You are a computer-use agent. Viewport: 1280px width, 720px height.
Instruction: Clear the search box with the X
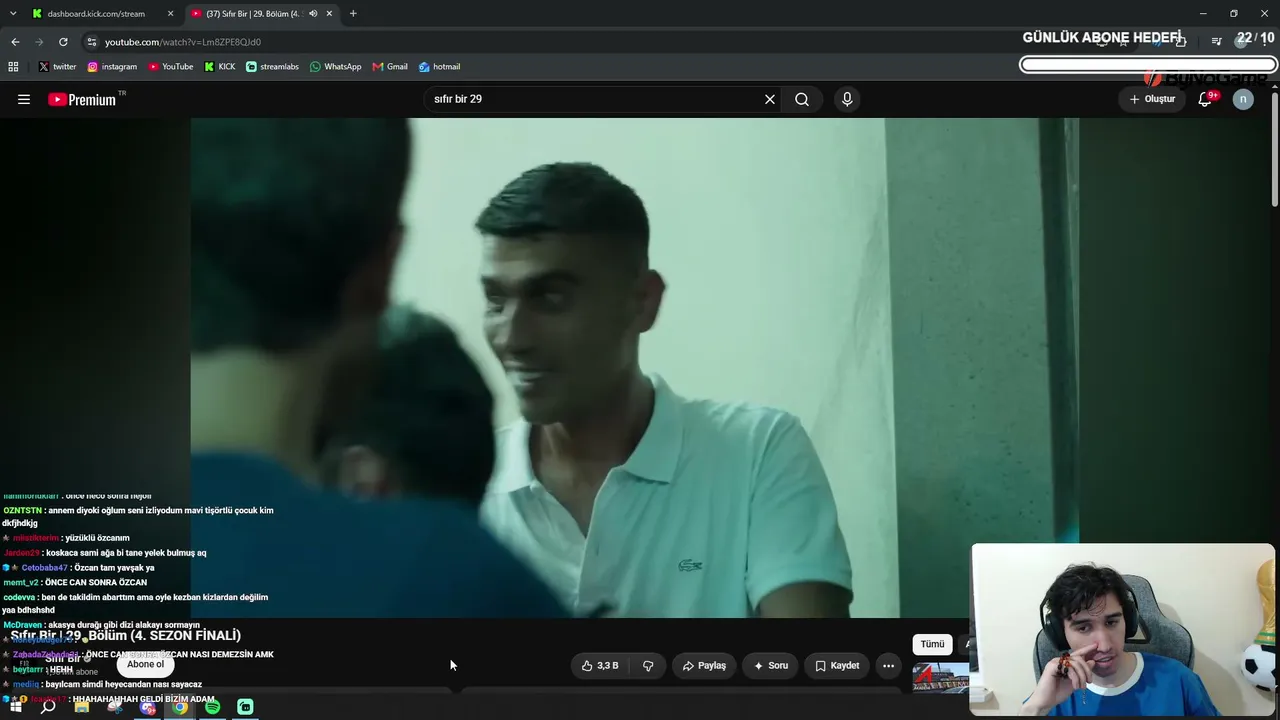(x=770, y=99)
